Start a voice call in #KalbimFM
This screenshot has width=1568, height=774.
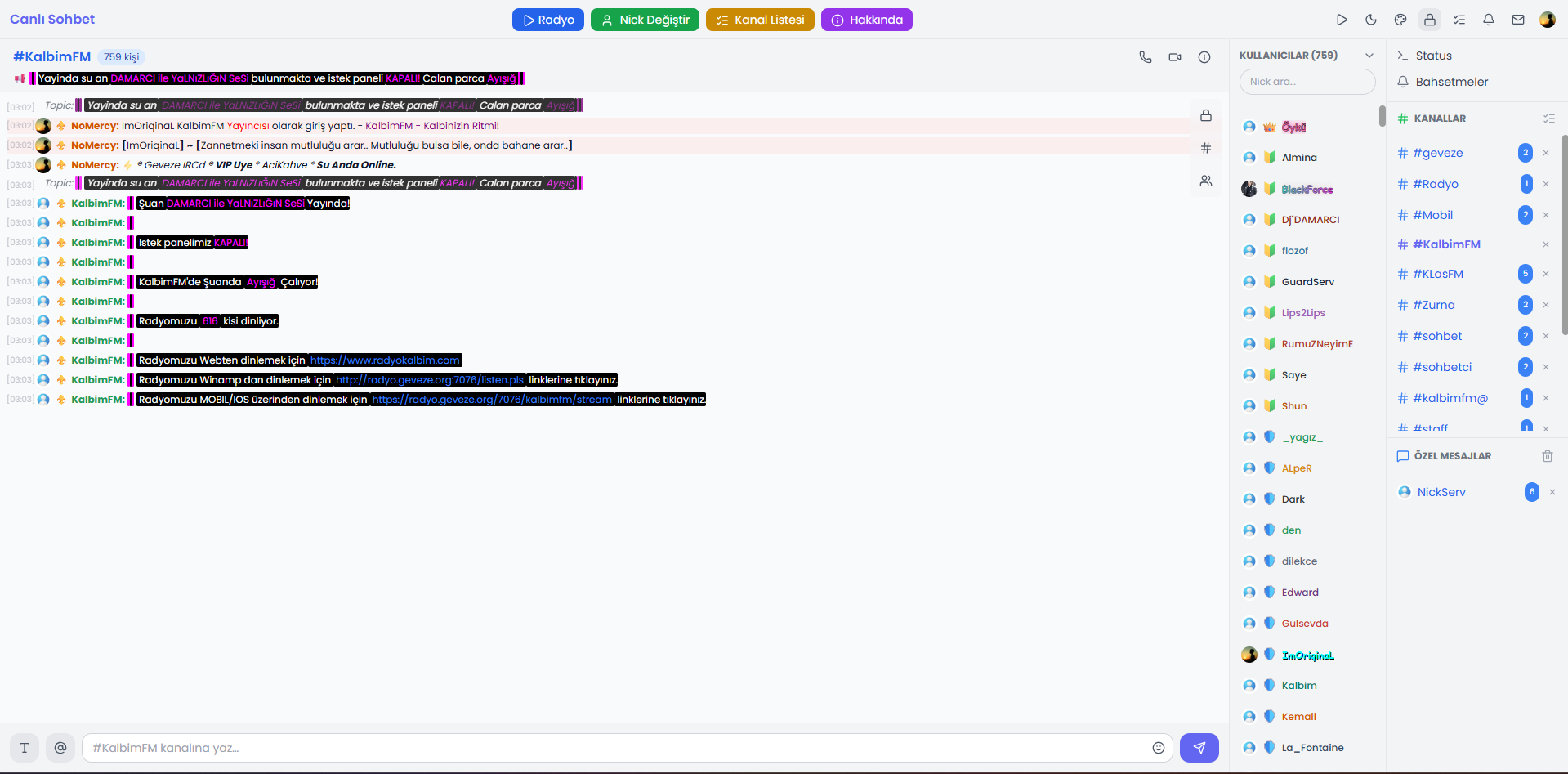click(x=1146, y=57)
